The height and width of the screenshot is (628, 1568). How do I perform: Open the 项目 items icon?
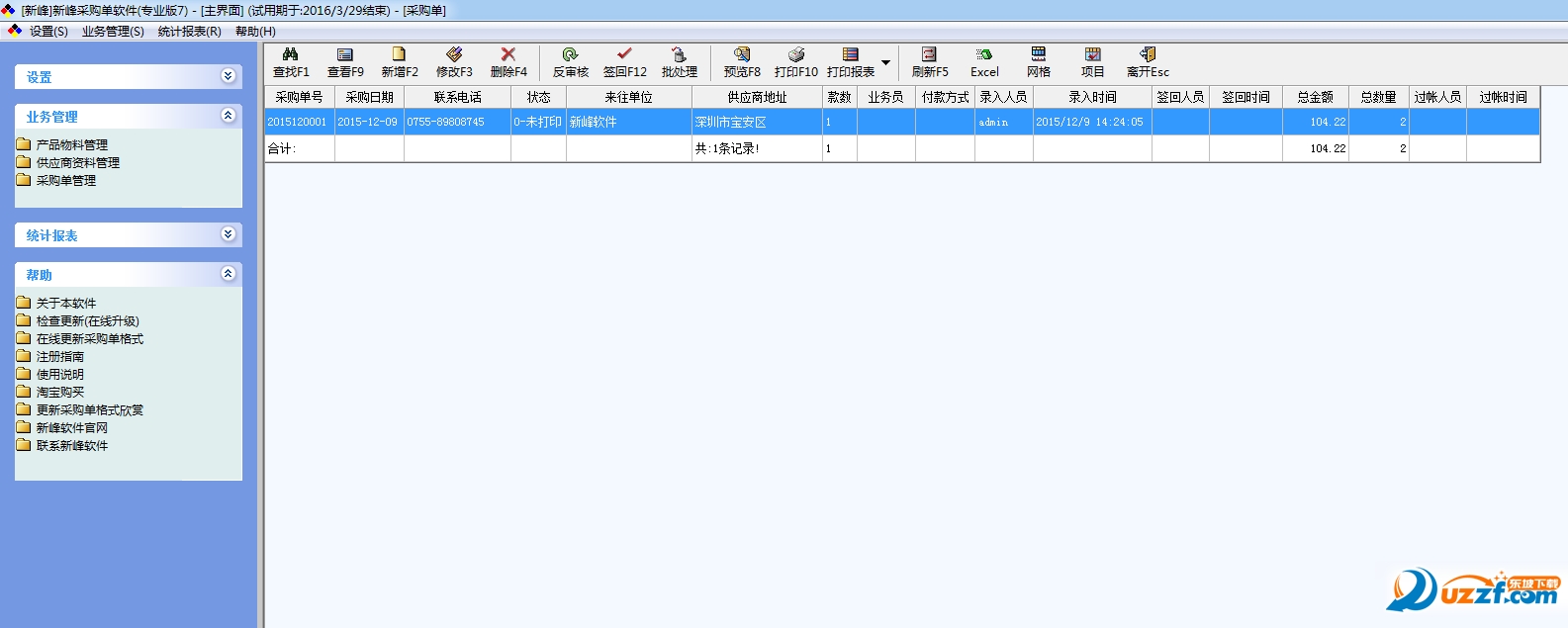point(1093,62)
